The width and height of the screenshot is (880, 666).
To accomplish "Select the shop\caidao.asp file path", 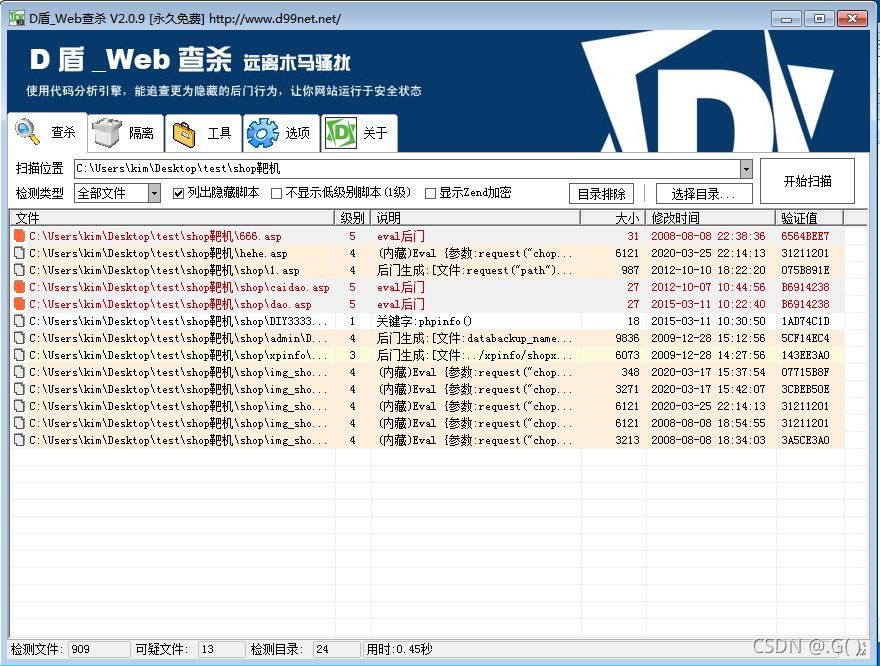I will (x=179, y=287).
